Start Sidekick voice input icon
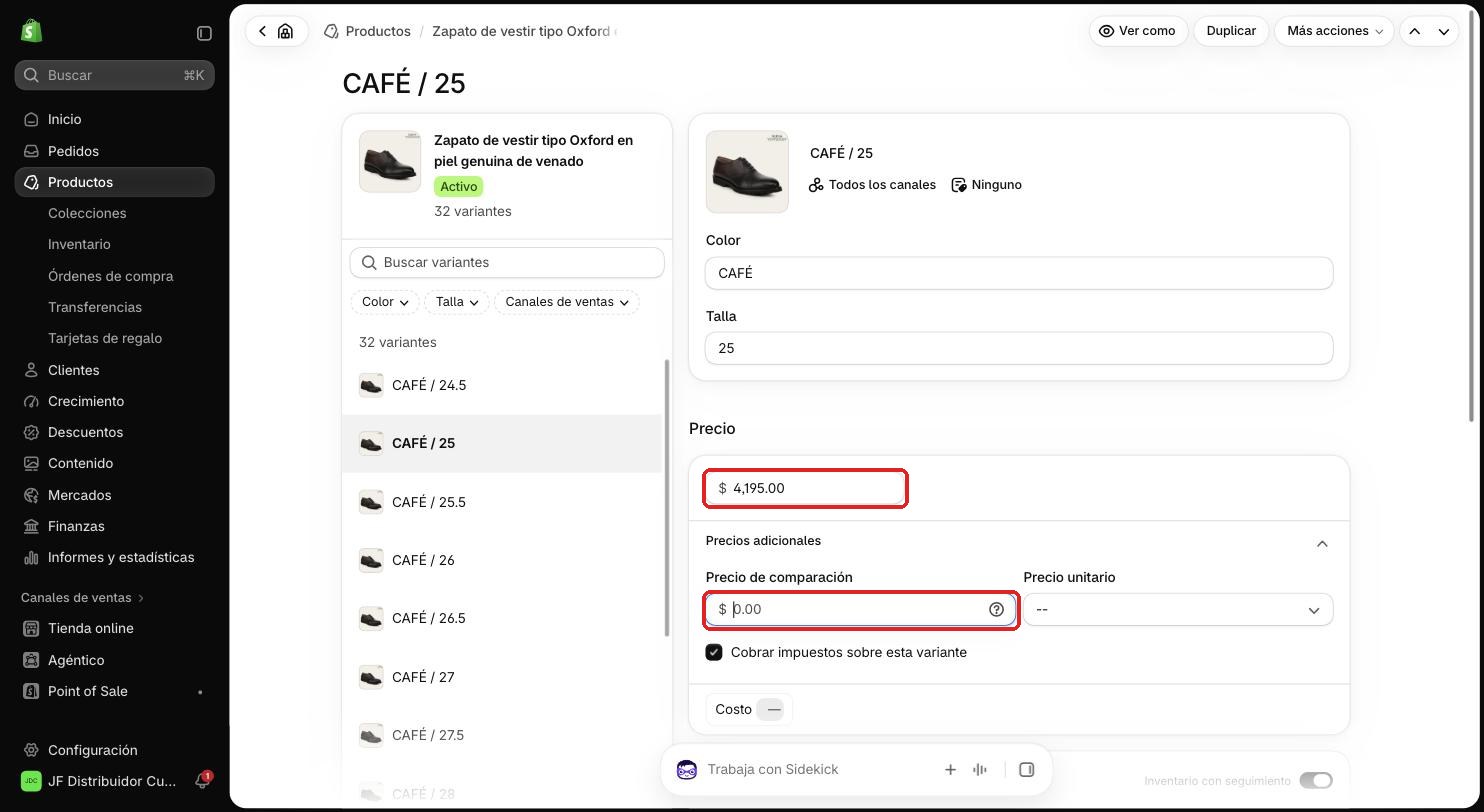 point(980,769)
